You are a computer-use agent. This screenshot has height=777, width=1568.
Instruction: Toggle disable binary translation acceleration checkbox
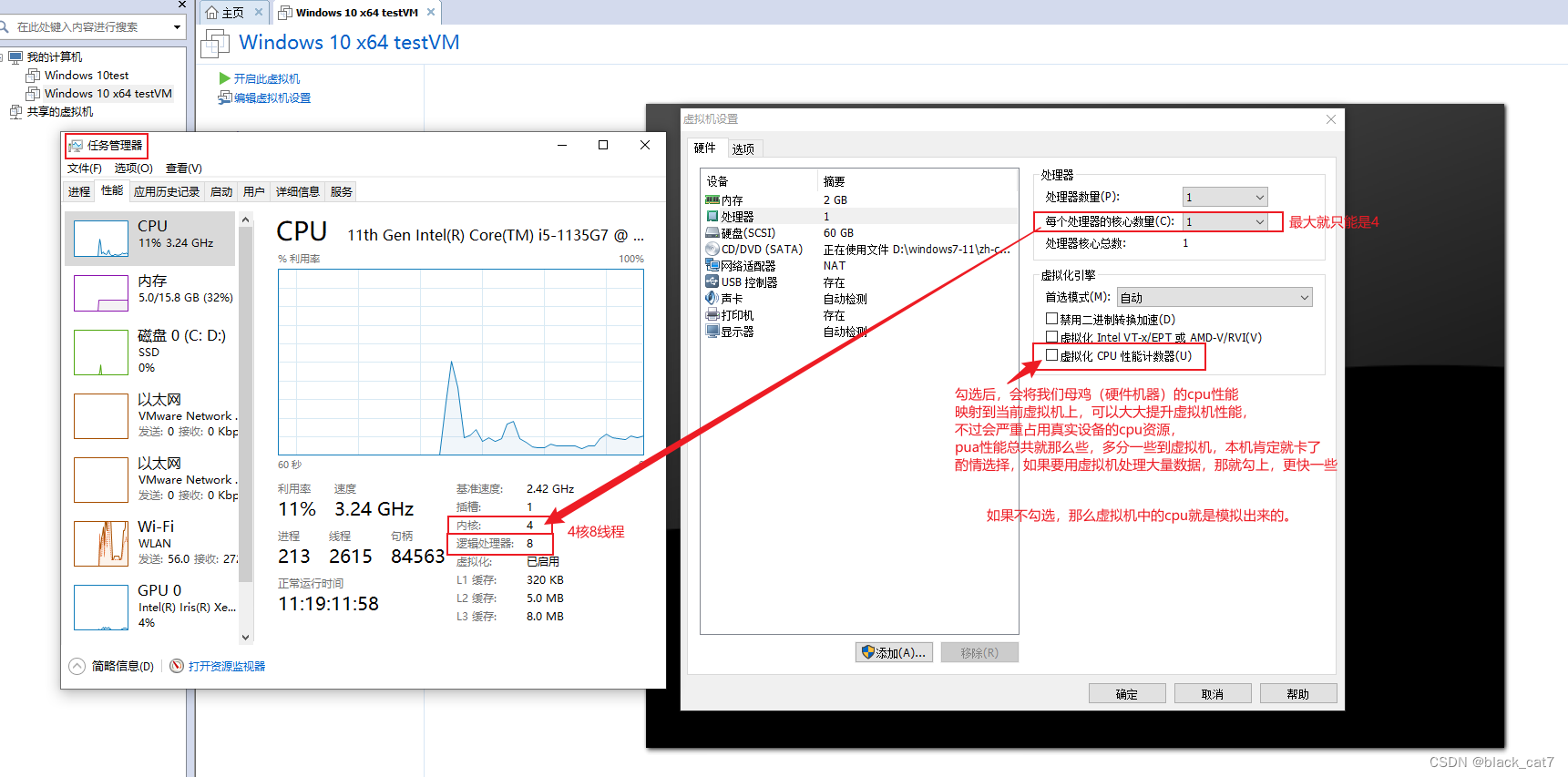coord(1051,319)
